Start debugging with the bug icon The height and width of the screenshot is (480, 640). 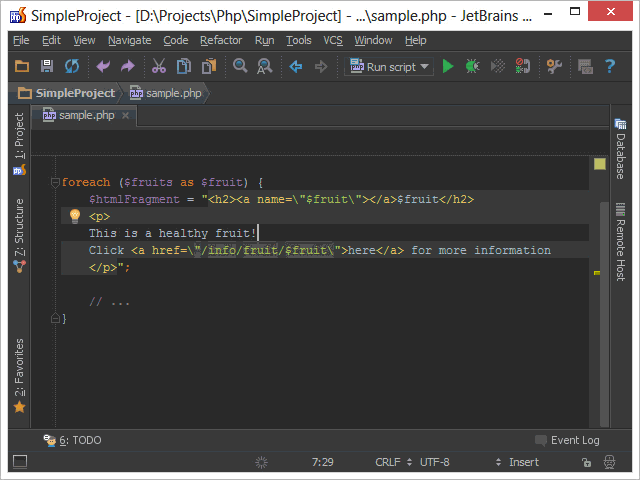coord(472,67)
